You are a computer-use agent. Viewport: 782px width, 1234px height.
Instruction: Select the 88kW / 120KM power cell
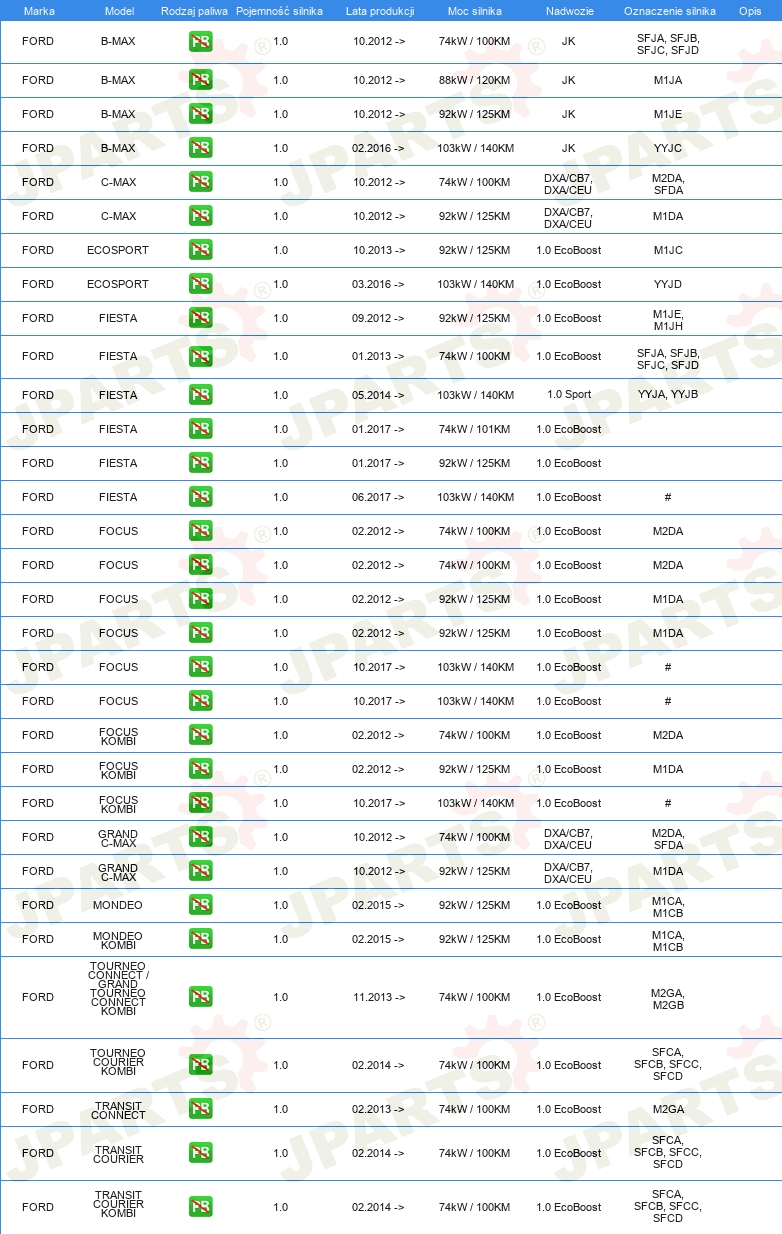click(476, 80)
